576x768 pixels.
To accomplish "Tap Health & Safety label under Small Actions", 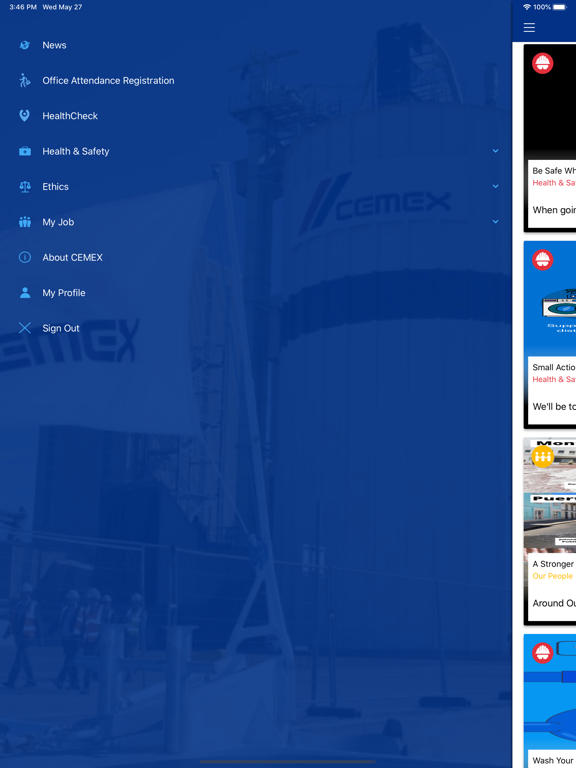I will point(554,379).
